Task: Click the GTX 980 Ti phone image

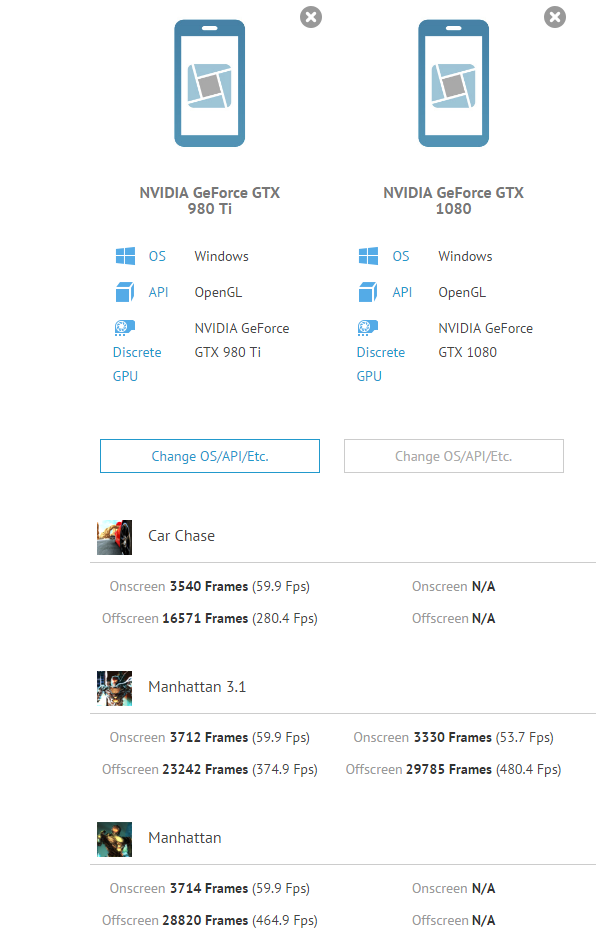Action: pyautogui.click(x=210, y=83)
